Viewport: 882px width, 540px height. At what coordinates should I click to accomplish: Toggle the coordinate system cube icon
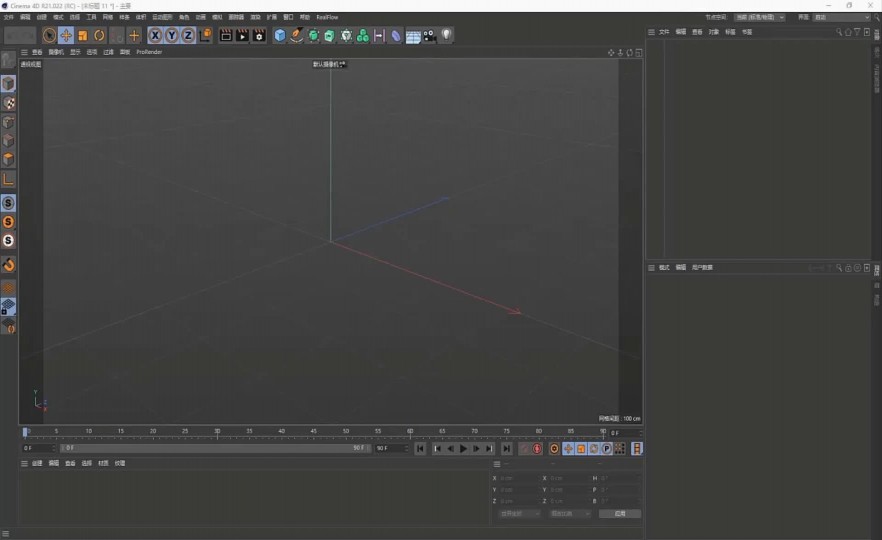point(205,36)
